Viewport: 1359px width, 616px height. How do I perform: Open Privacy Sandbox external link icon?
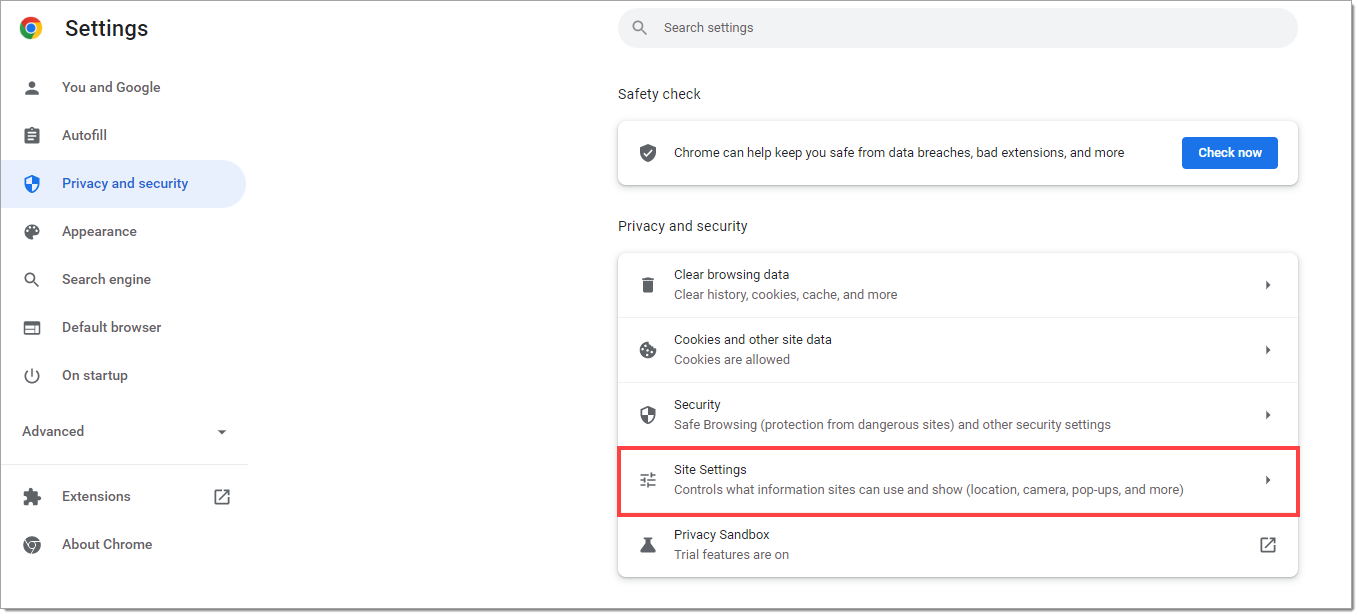click(1267, 545)
